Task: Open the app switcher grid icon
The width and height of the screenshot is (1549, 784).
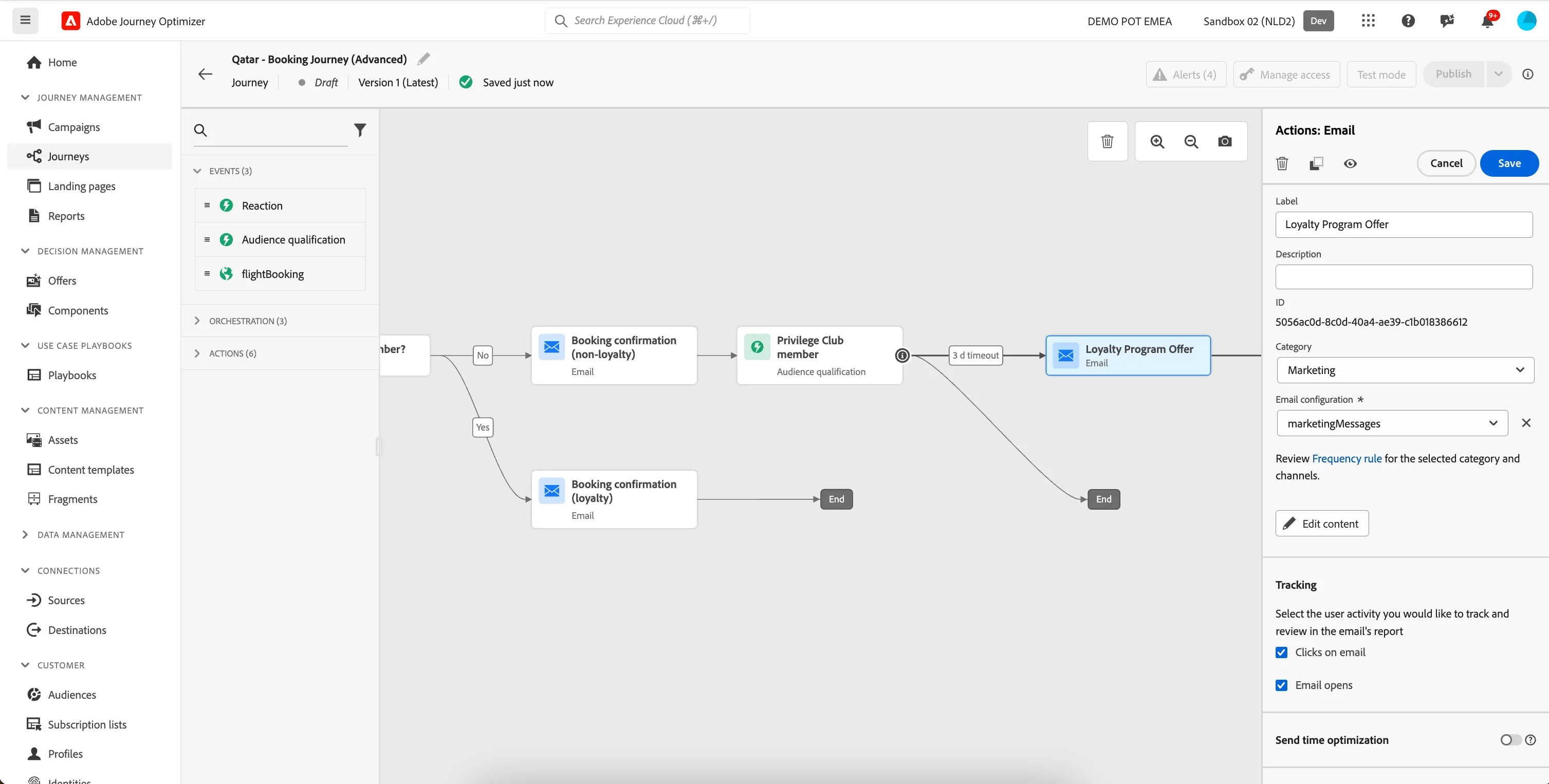Action: point(1368,21)
